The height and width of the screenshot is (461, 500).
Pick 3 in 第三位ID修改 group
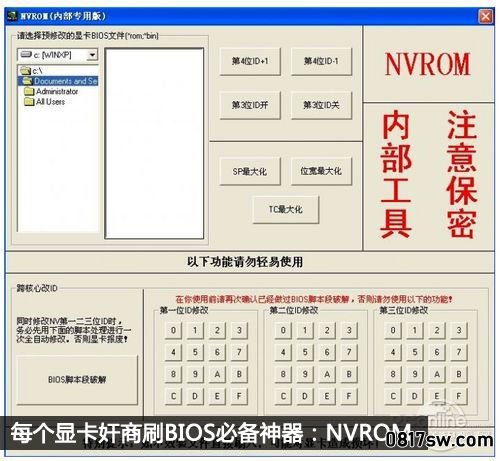459,330
